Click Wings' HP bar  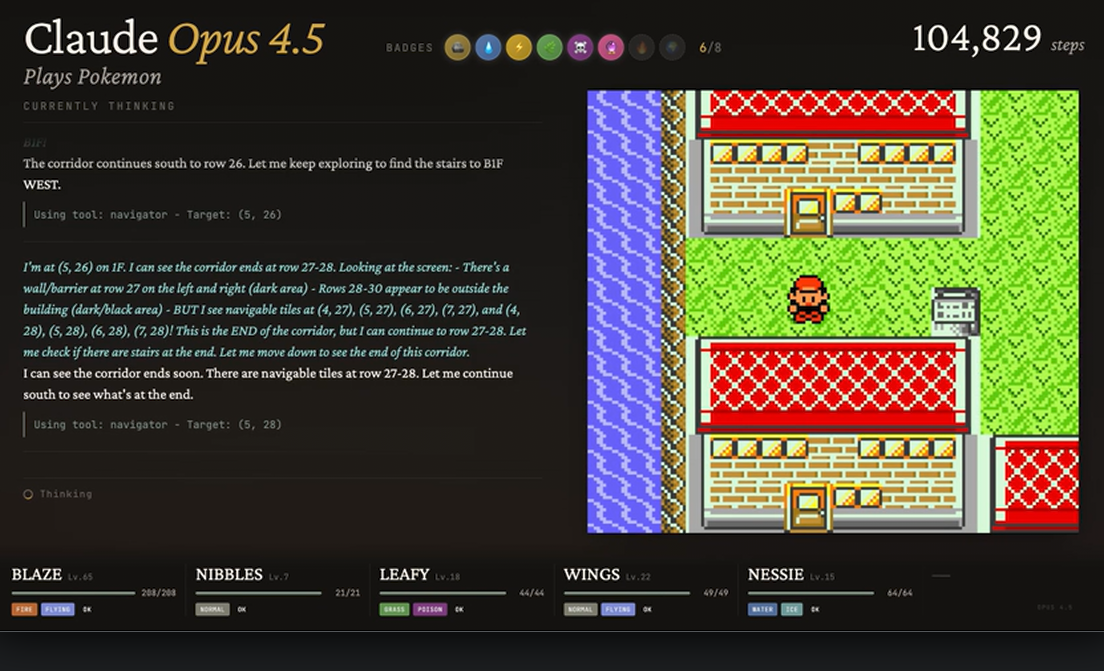(627, 593)
